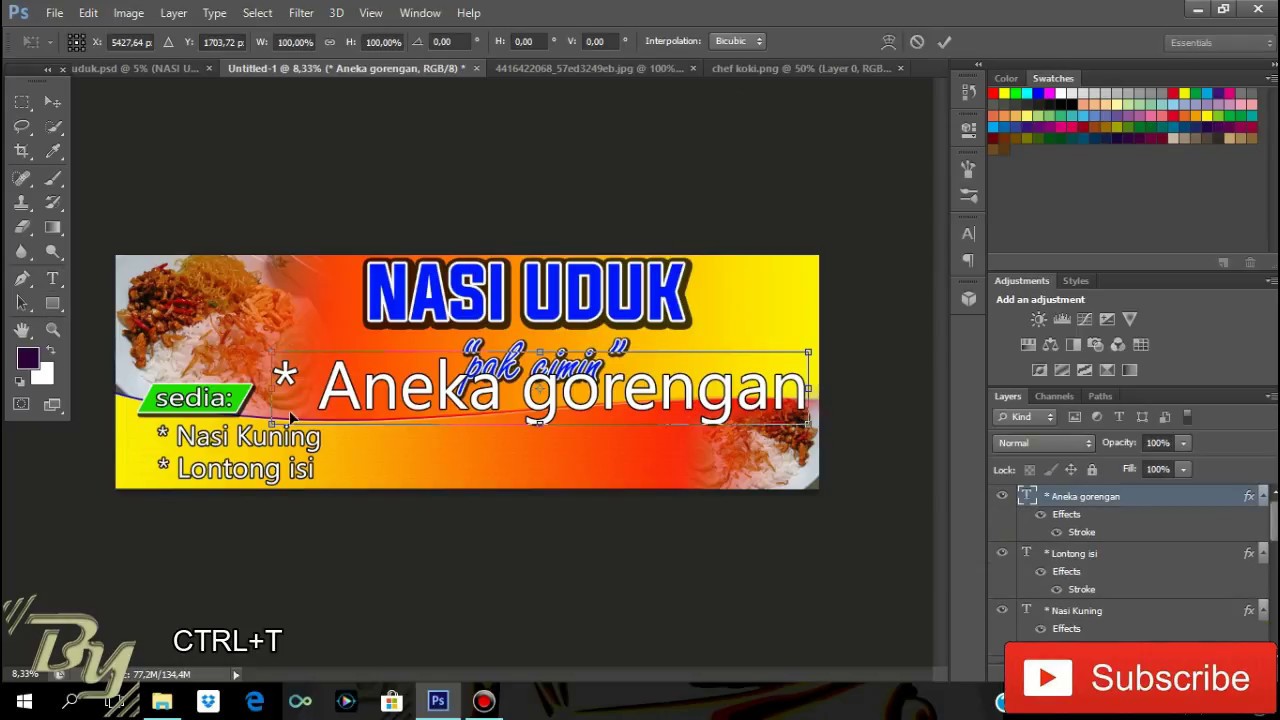The height and width of the screenshot is (720, 1280).
Task: Swap foreground and background colors
Action: click(x=49, y=352)
